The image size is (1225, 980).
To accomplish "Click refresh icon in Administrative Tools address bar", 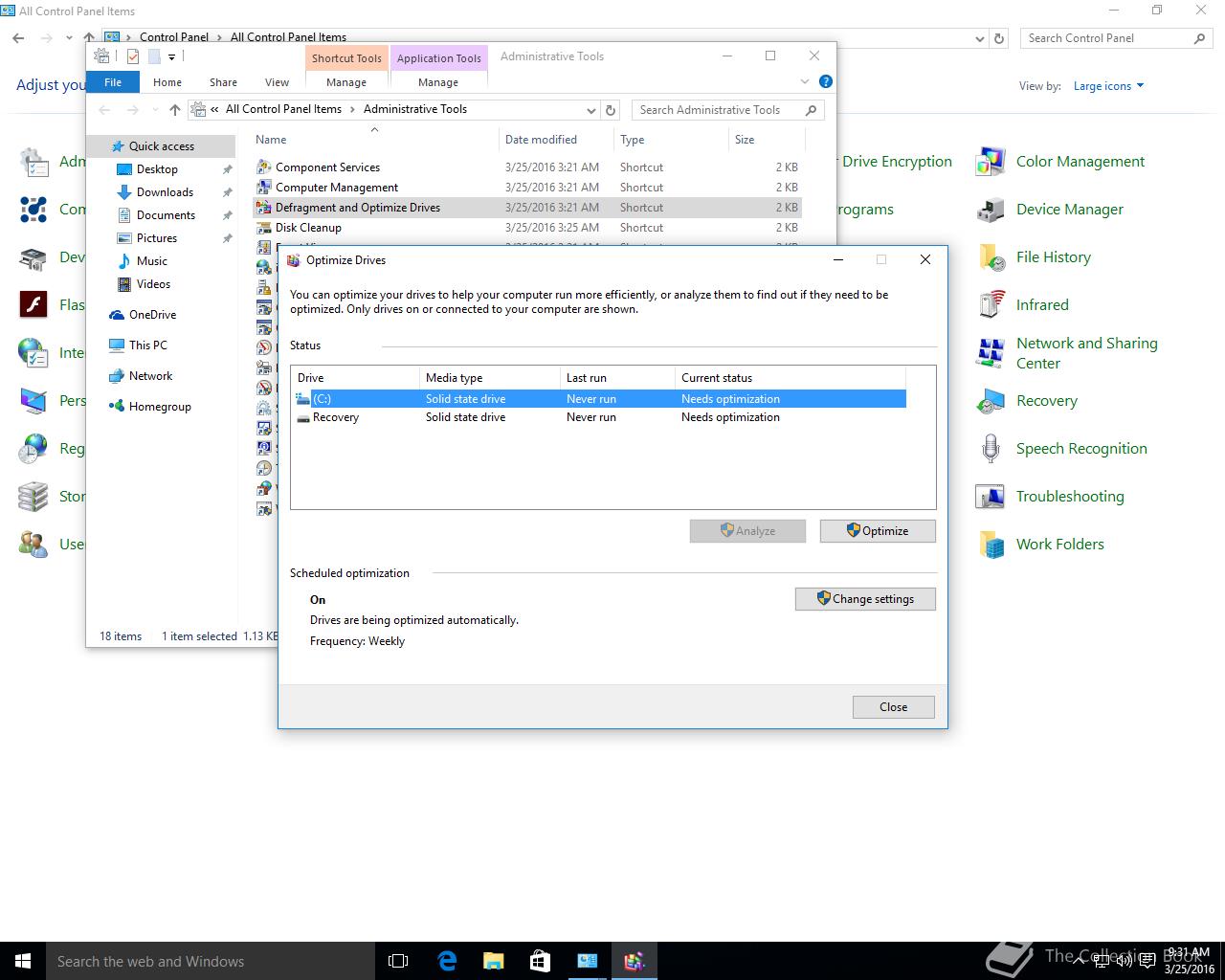I will tap(611, 110).
